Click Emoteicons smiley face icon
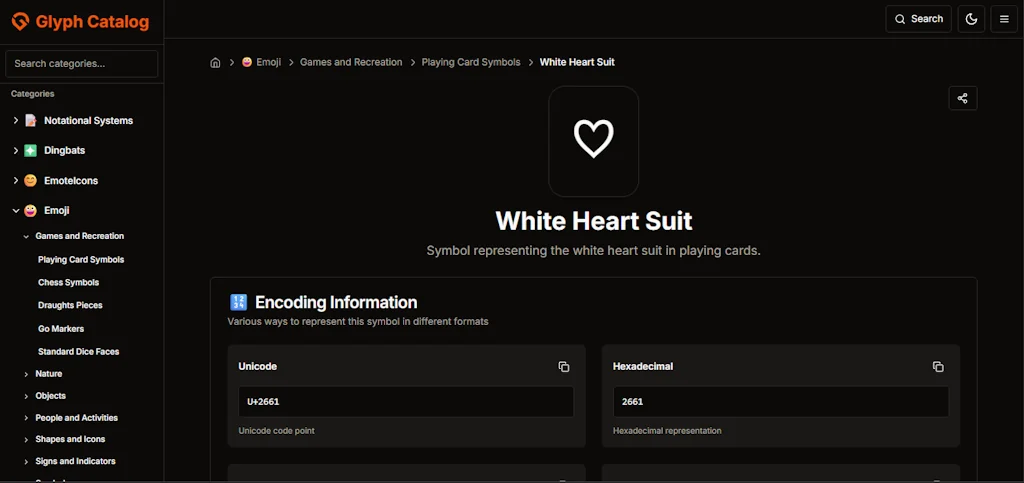 tap(31, 180)
